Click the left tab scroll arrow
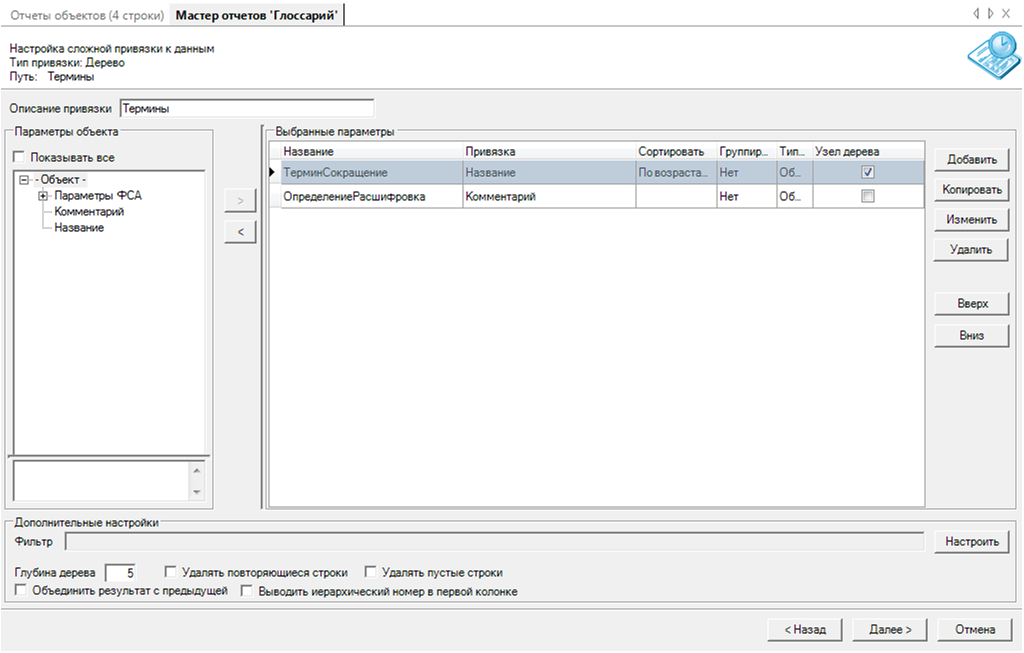The image size is (1024, 653). tap(976, 14)
